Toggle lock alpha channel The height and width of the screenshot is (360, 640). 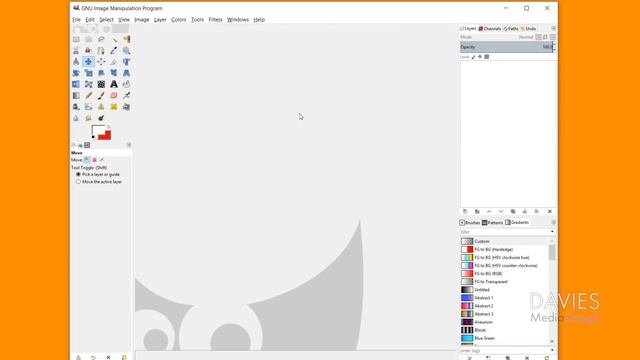click(x=487, y=57)
